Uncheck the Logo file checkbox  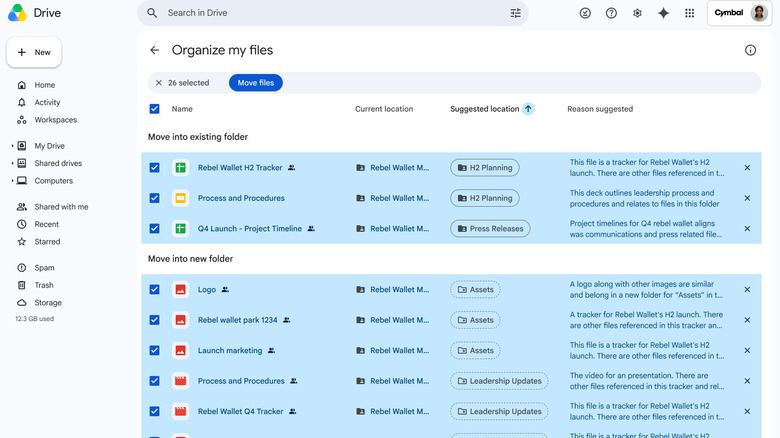coord(155,289)
